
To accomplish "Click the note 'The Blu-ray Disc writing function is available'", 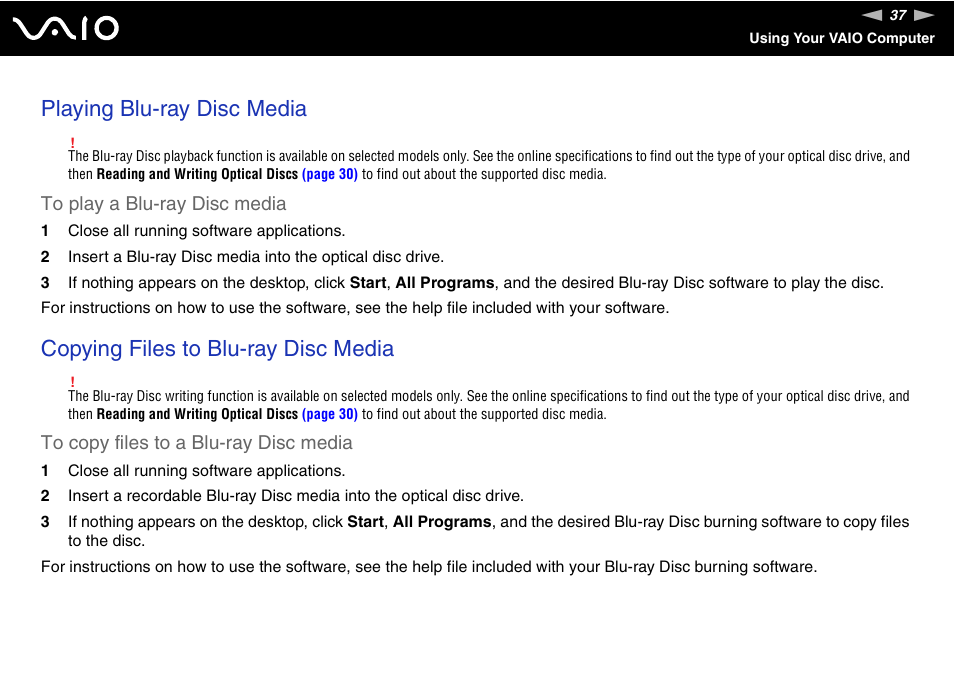I will pyautogui.click(x=489, y=405).
